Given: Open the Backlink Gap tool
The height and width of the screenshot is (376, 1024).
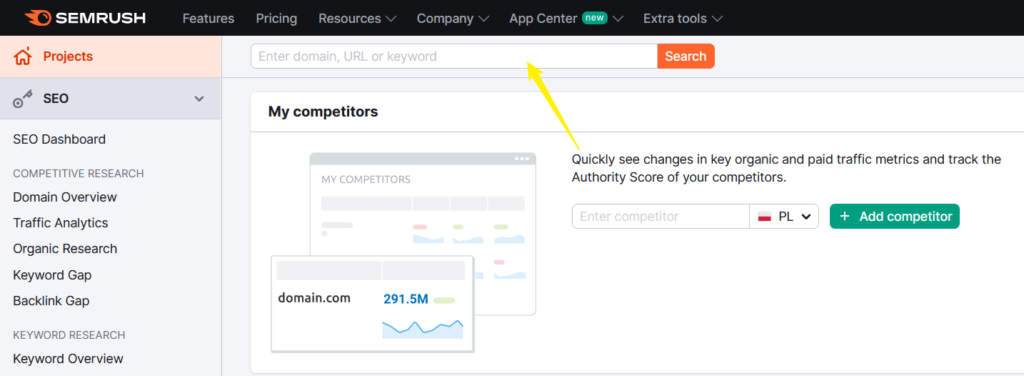Looking at the screenshot, I should 51,301.
